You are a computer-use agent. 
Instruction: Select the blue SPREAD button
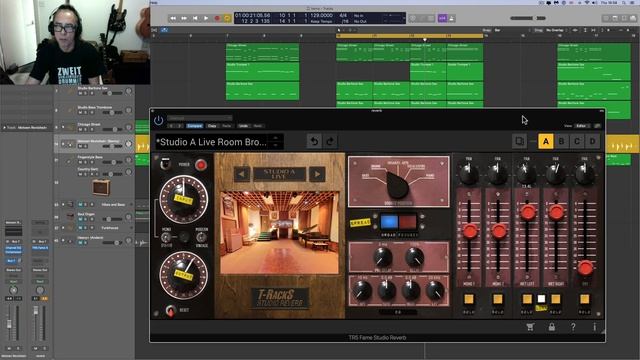click(x=389, y=222)
